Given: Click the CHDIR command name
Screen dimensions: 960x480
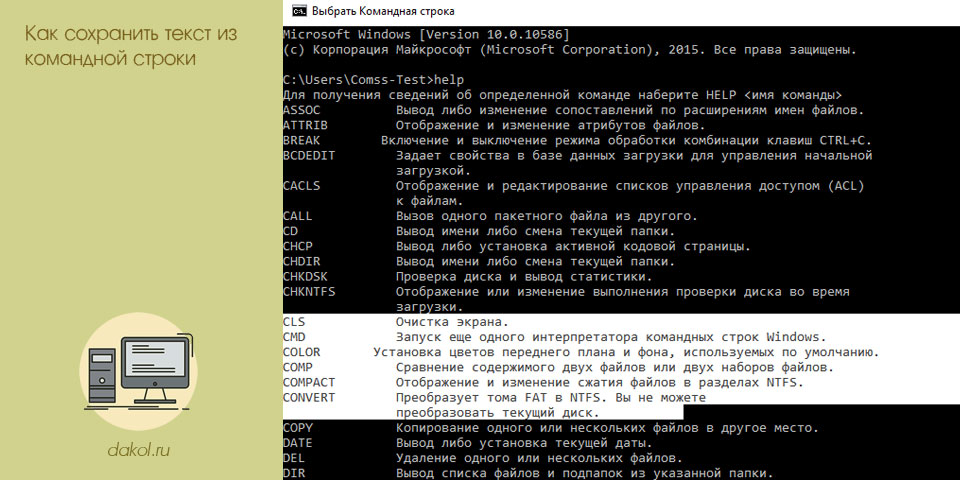Looking at the screenshot, I should coord(302,261).
